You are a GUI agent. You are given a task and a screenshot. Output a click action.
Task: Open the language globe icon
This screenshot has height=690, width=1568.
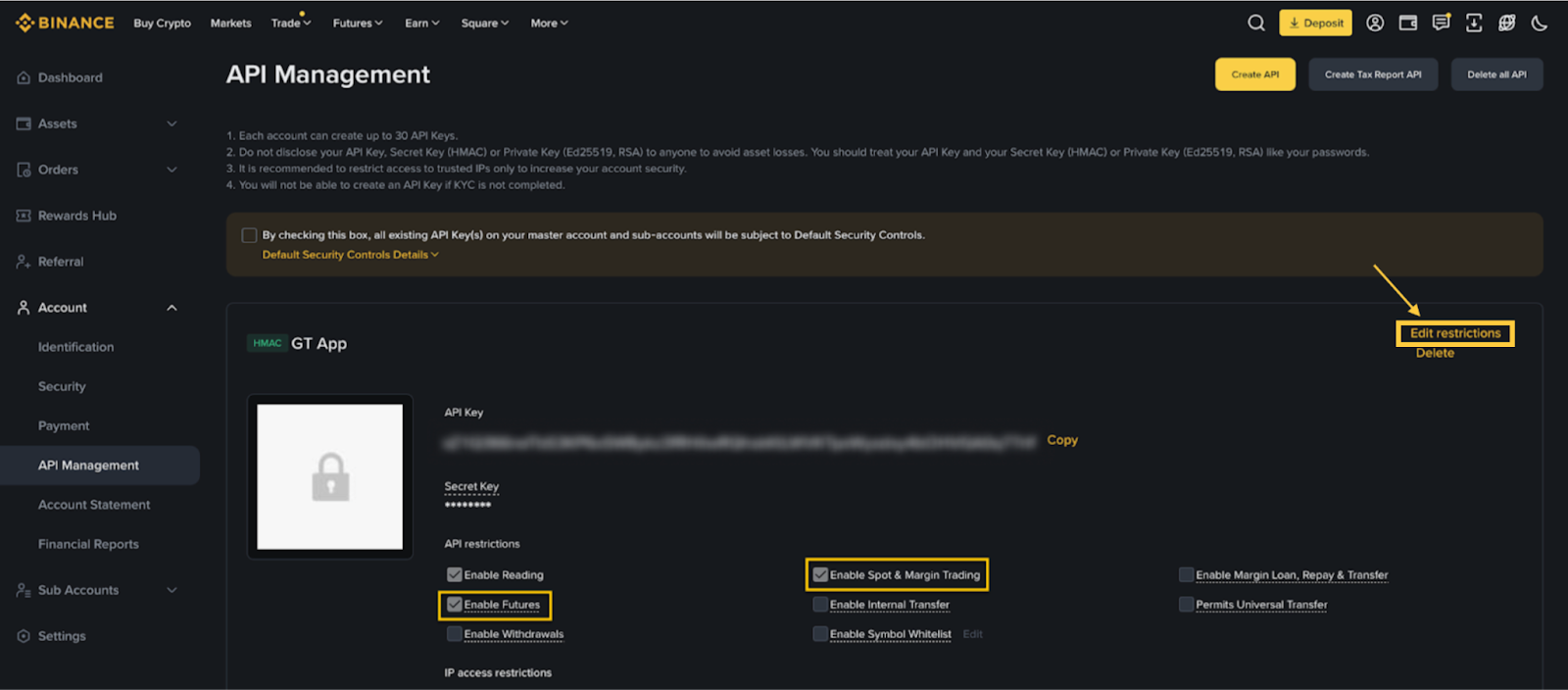[x=1506, y=23]
